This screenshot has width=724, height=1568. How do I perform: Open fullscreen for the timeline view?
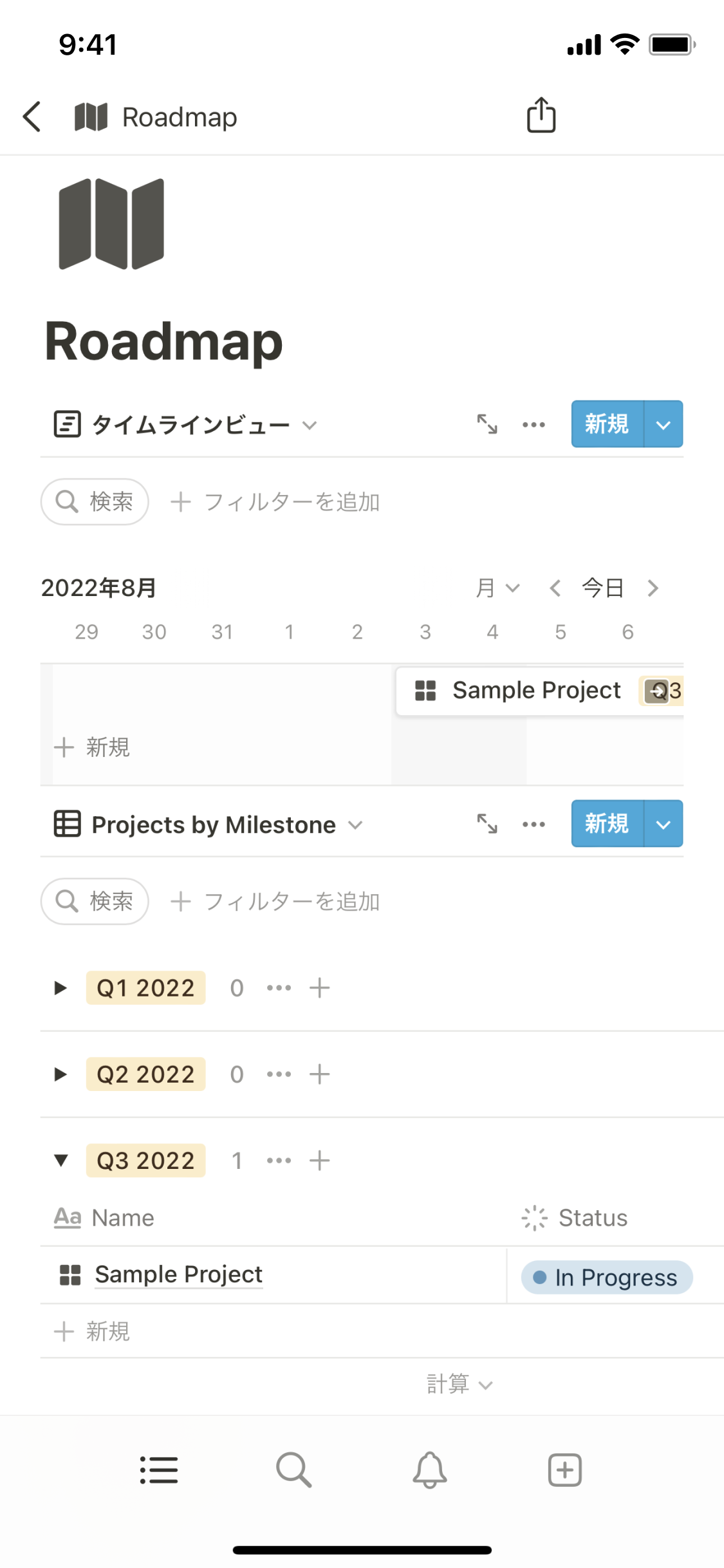tap(487, 425)
